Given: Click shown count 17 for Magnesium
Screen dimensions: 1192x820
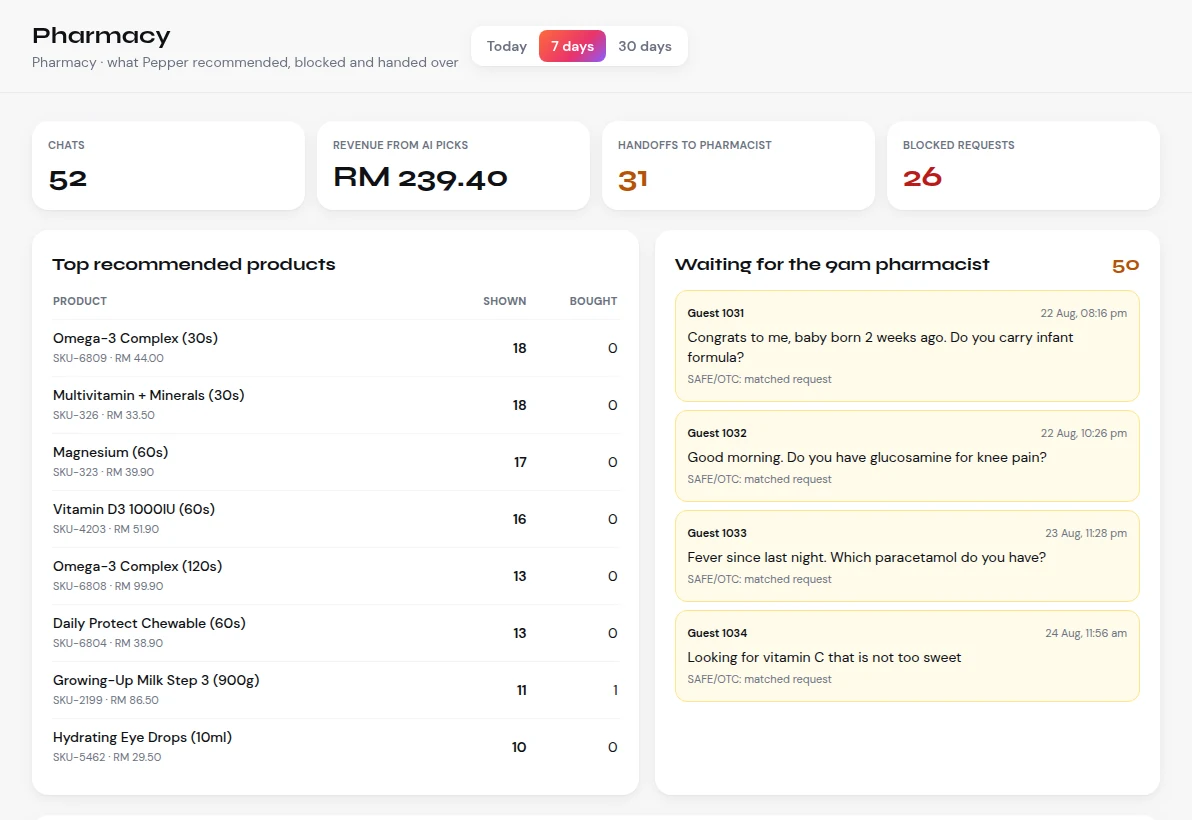Looking at the screenshot, I should [x=520, y=462].
